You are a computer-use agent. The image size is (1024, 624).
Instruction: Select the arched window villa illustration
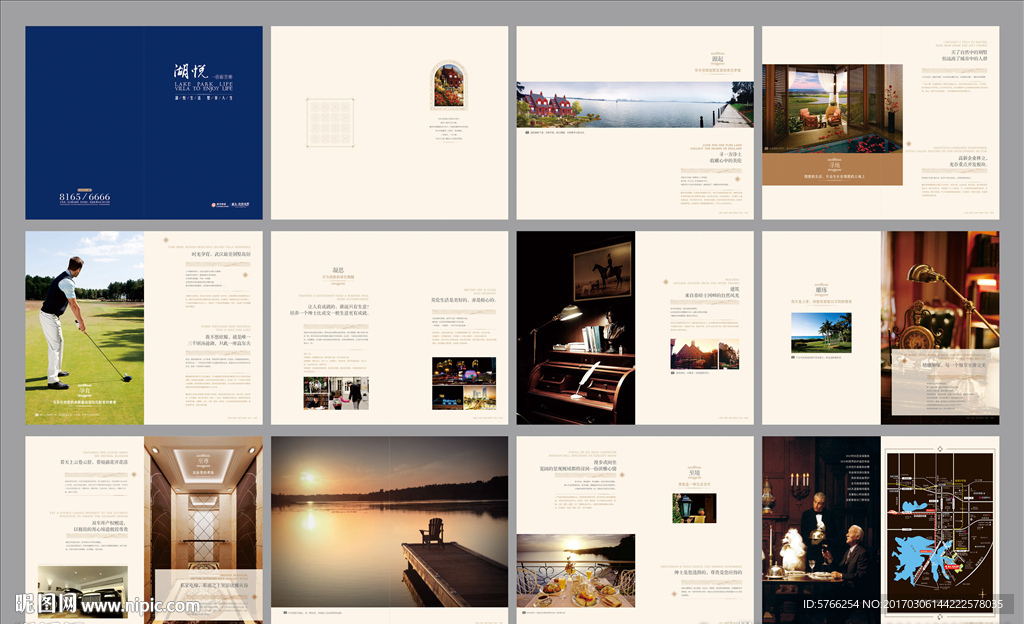tap(449, 86)
